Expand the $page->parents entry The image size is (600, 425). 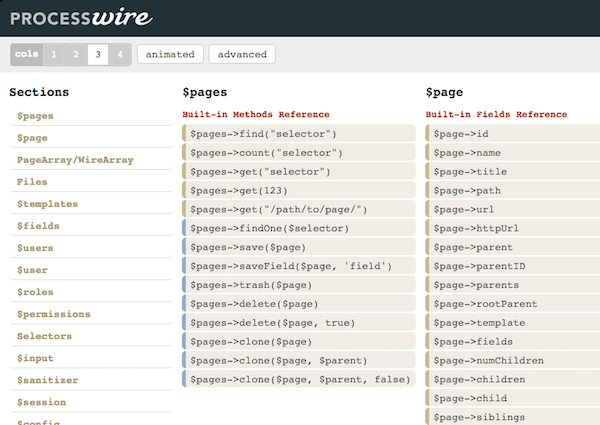click(513, 285)
